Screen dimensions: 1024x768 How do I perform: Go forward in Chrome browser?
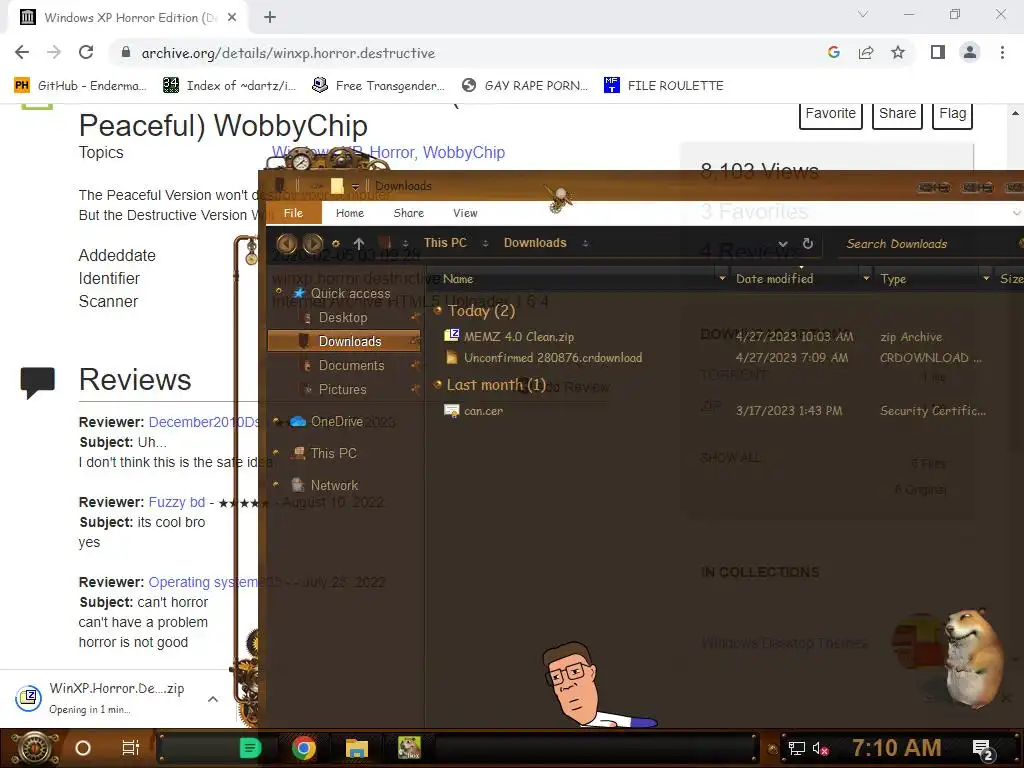[x=54, y=53]
